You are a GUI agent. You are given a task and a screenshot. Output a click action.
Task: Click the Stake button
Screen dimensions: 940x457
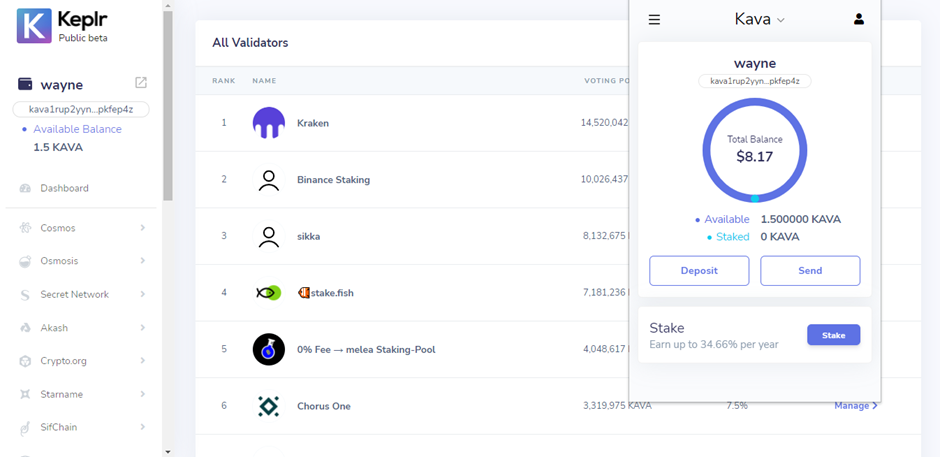833,335
